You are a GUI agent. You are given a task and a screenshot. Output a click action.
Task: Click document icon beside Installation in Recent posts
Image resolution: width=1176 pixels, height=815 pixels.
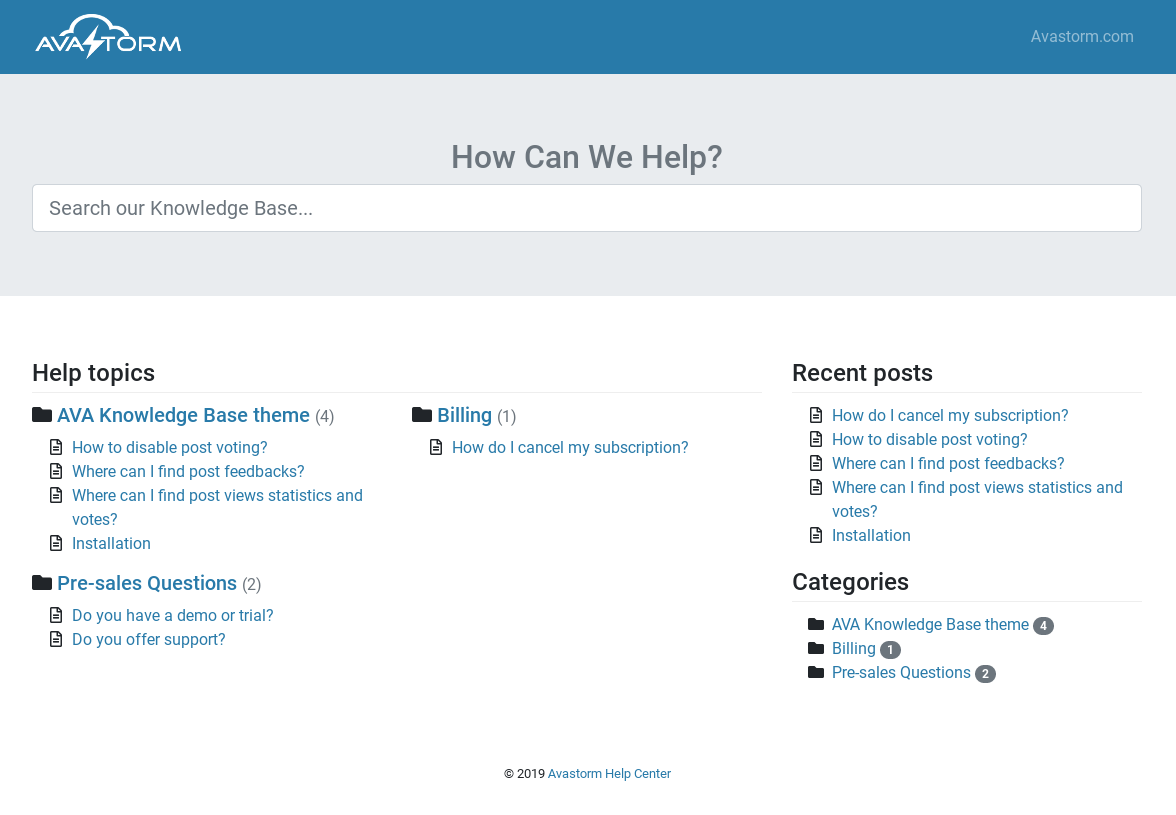tap(816, 535)
